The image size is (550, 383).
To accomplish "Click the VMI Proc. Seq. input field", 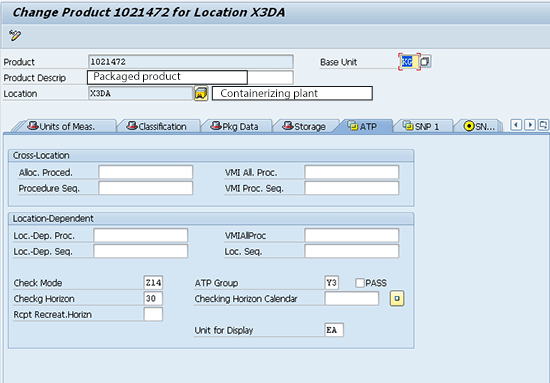I will point(352,188).
